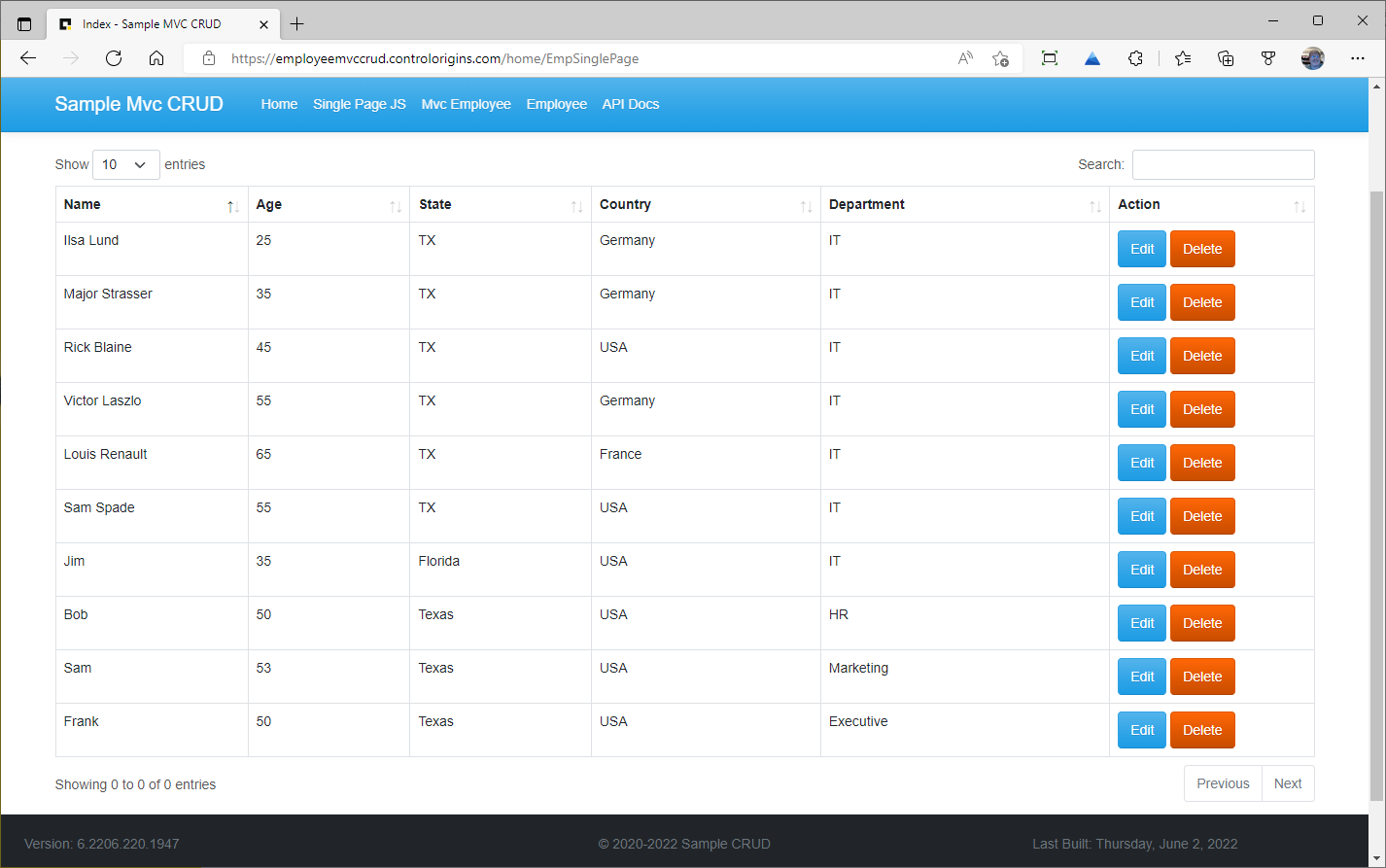1386x868 pixels.
Task: Open the tab actions menu
Action: click(x=24, y=22)
